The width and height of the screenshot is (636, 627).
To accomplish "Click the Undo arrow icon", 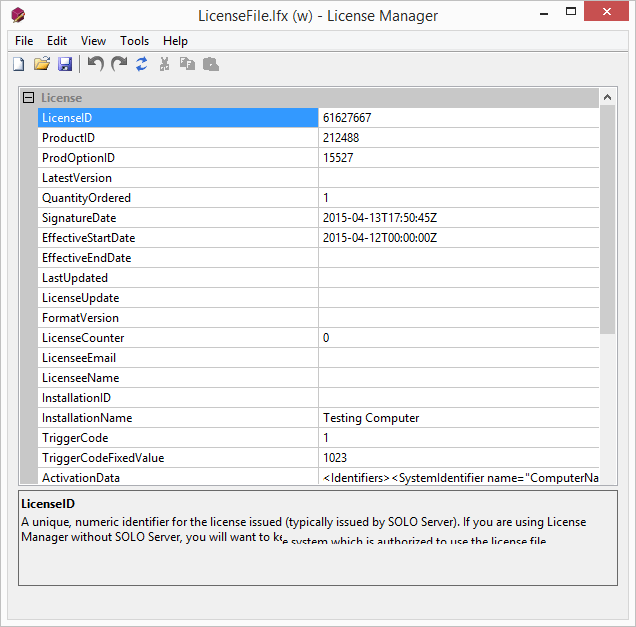I will pyautogui.click(x=95, y=64).
